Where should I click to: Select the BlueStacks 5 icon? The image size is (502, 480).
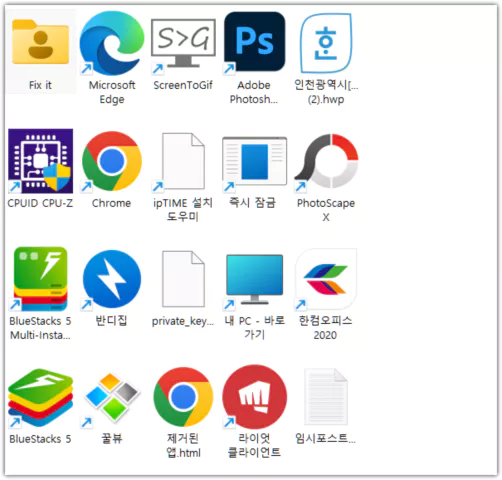40,397
